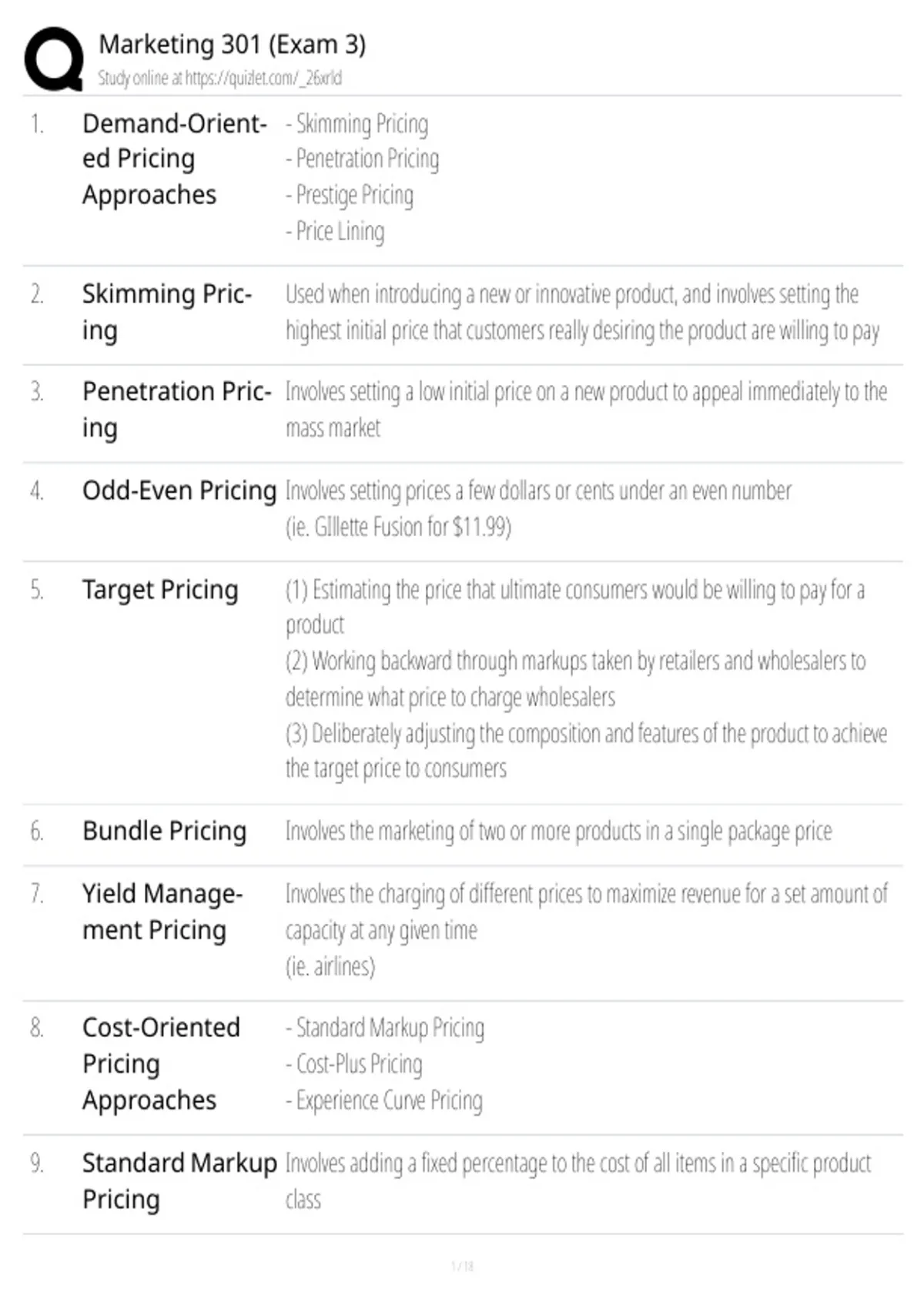
Task: Click the Bundle Pricing term
Action: (164, 831)
